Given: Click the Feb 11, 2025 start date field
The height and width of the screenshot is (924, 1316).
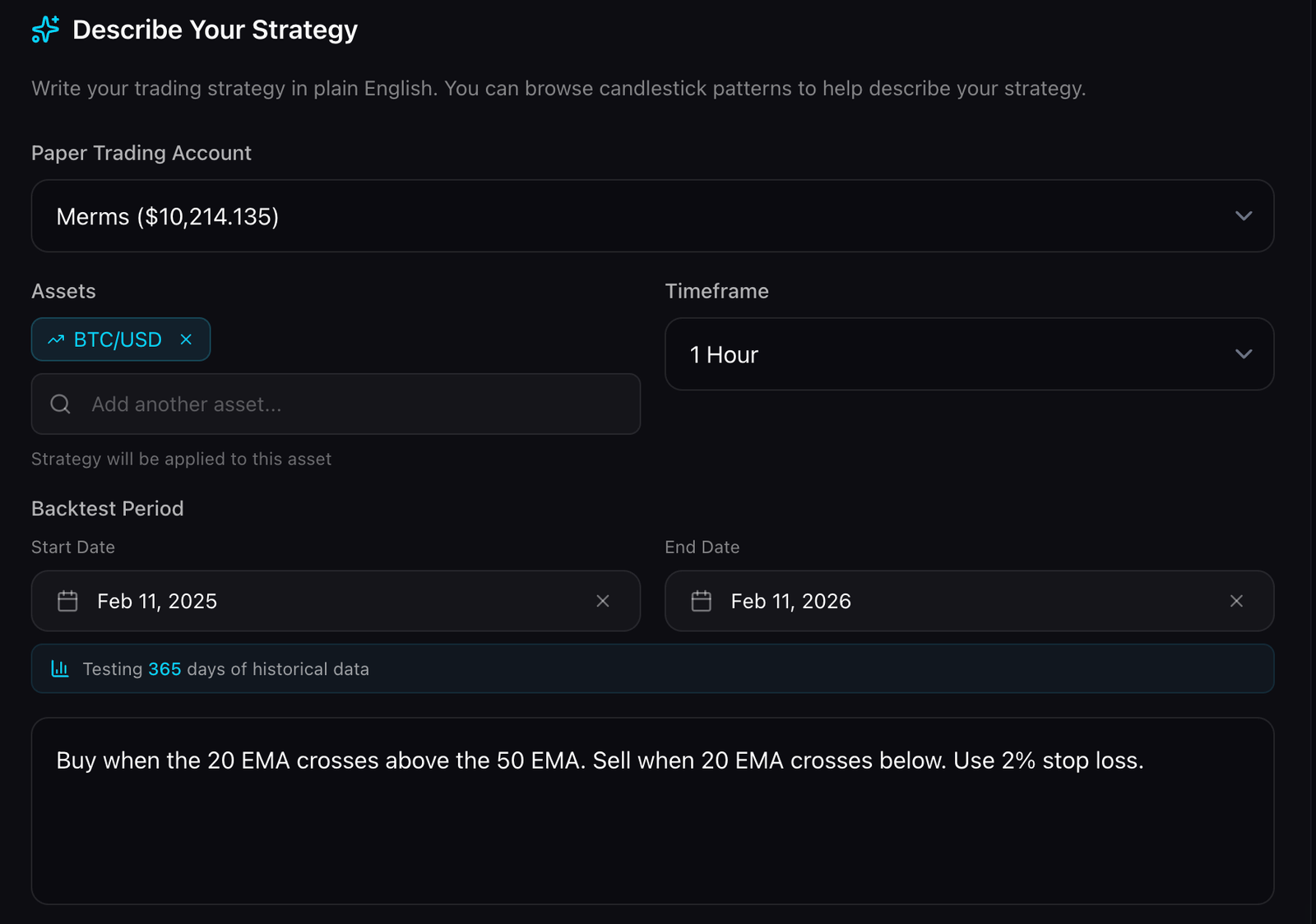Looking at the screenshot, I should click(329, 601).
